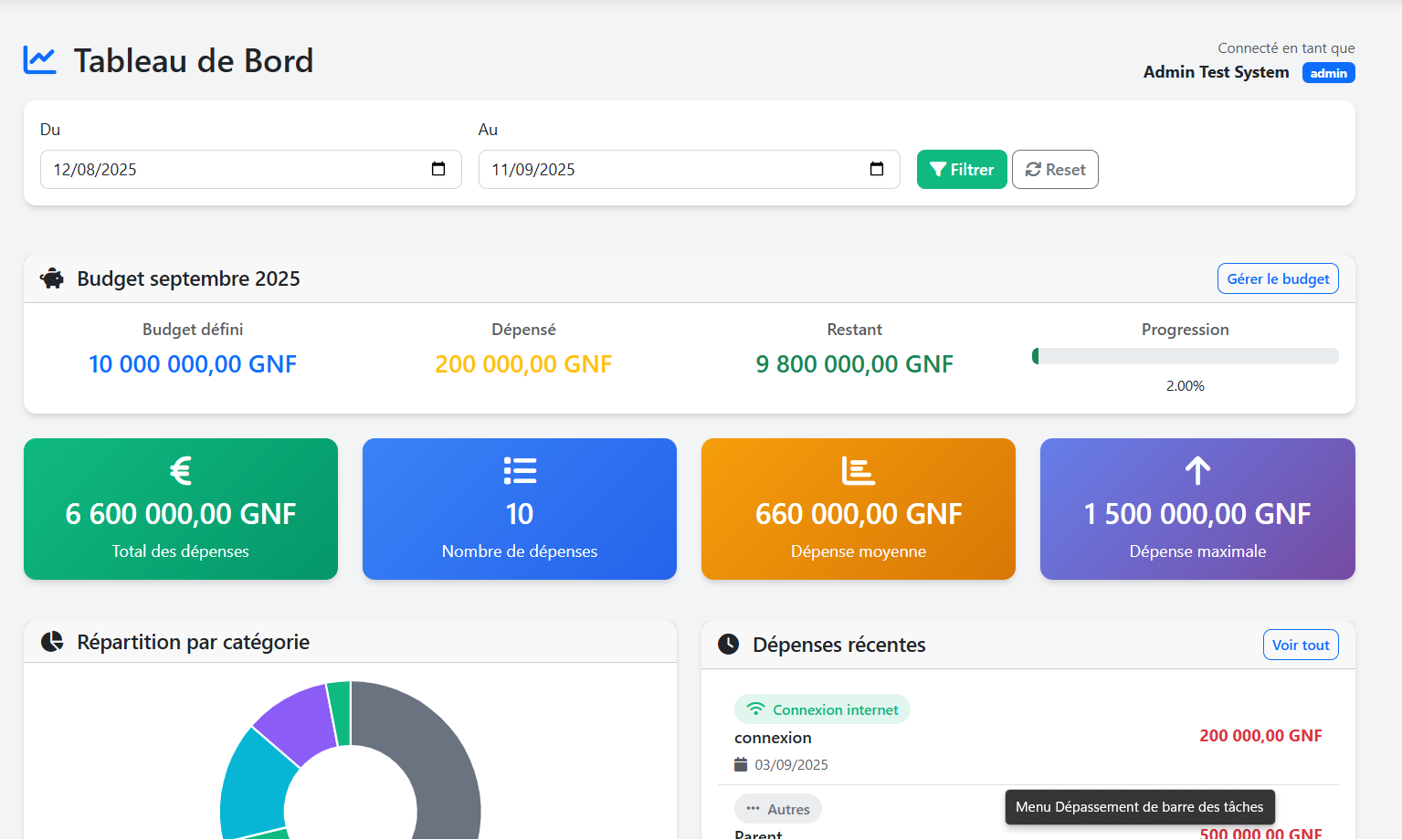Click the pie chart icon beside Répartition par catégorie
Screen dimensions: 1402x840
[x=52, y=642]
